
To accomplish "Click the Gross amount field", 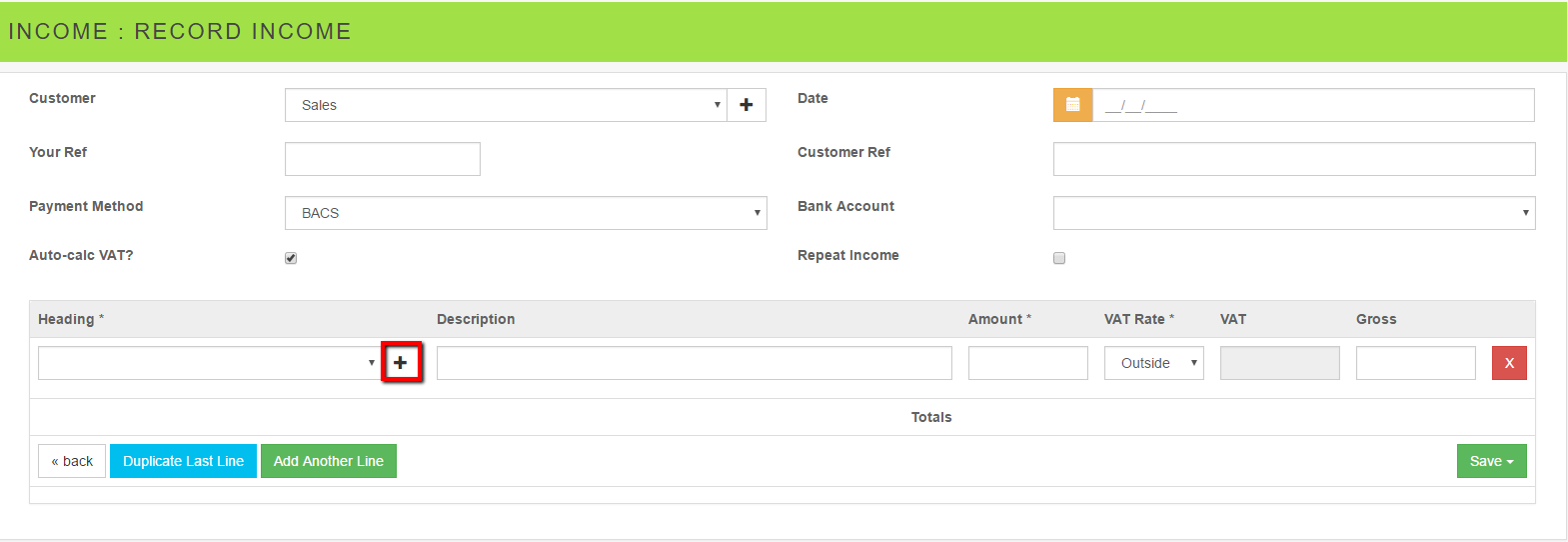I will (1415, 363).
